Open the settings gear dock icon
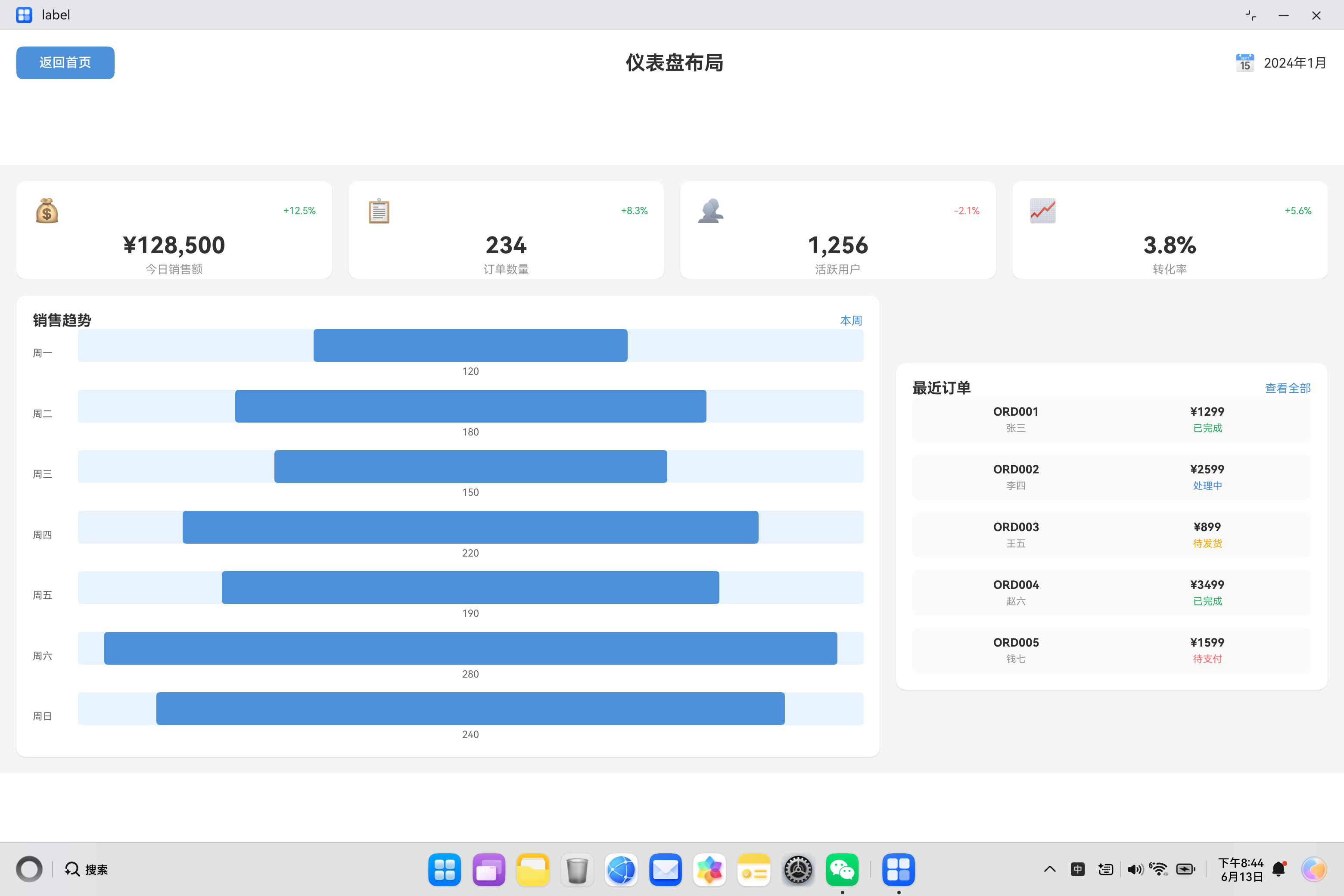Viewport: 1344px width, 896px height. (798, 869)
